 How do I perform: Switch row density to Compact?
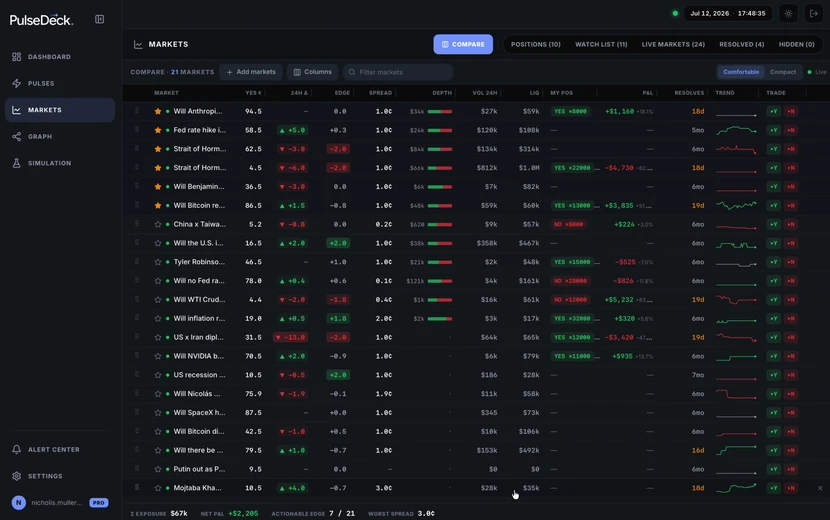click(782, 72)
